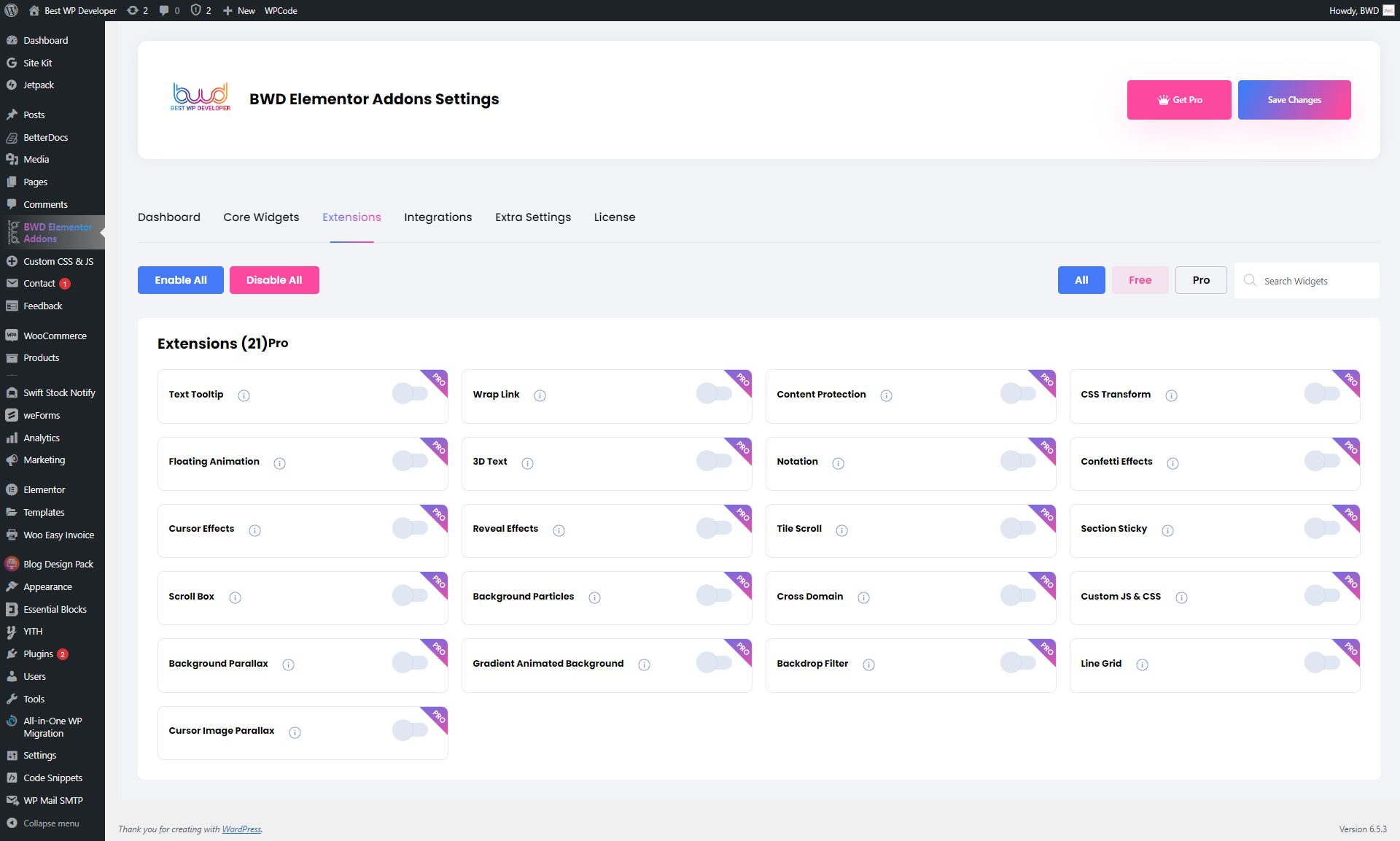This screenshot has width=1400, height=841.
Task: Click the Tile Scroll info icon
Action: click(842, 530)
